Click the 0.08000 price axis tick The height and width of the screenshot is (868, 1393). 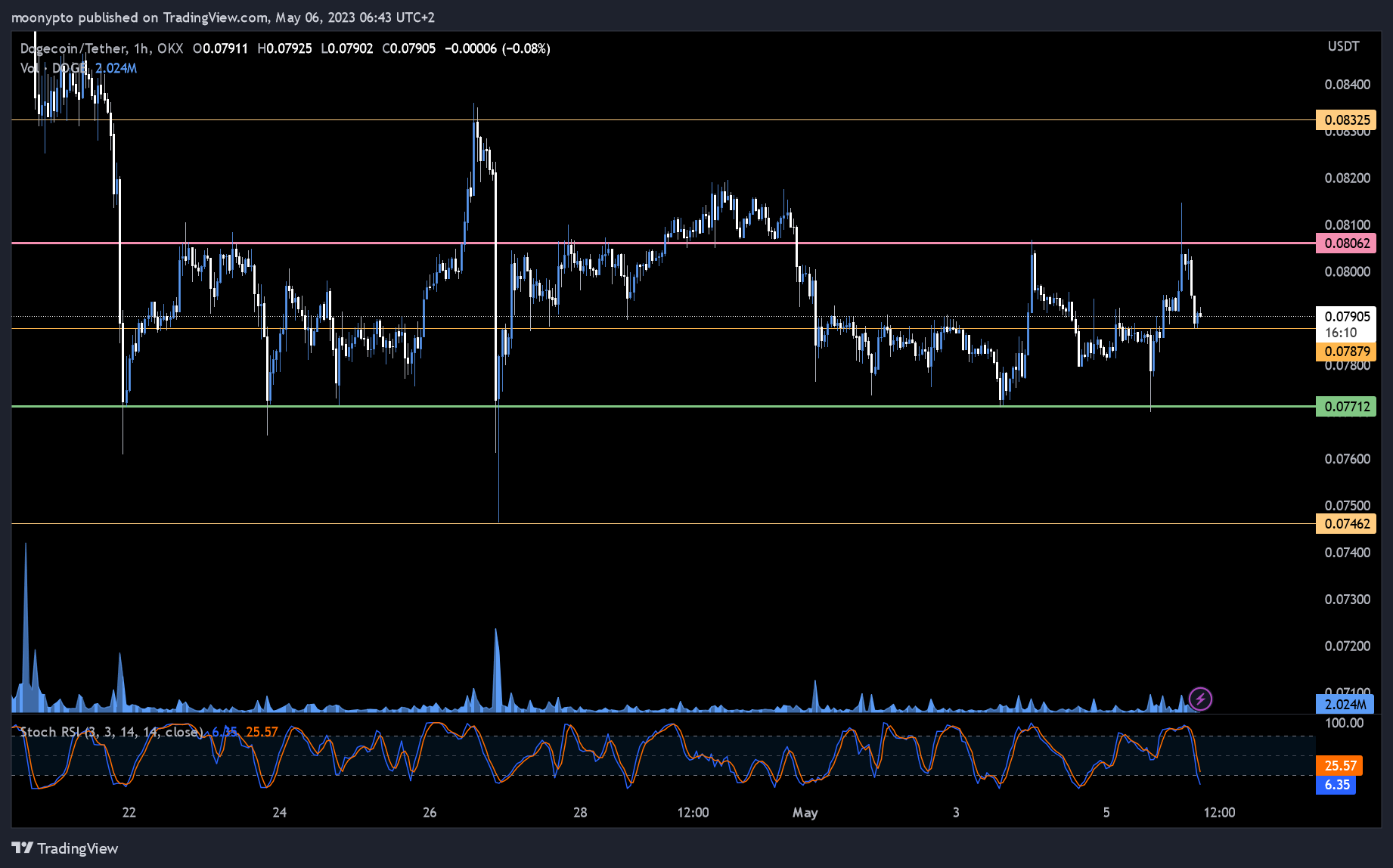coord(1347,271)
